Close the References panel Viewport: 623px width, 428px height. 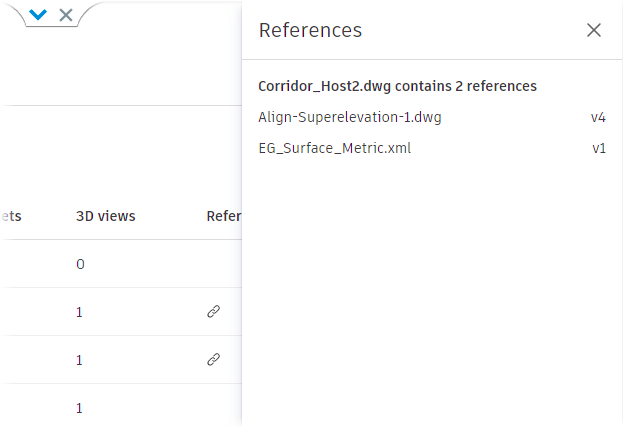pyautogui.click(x=594, y=30)
